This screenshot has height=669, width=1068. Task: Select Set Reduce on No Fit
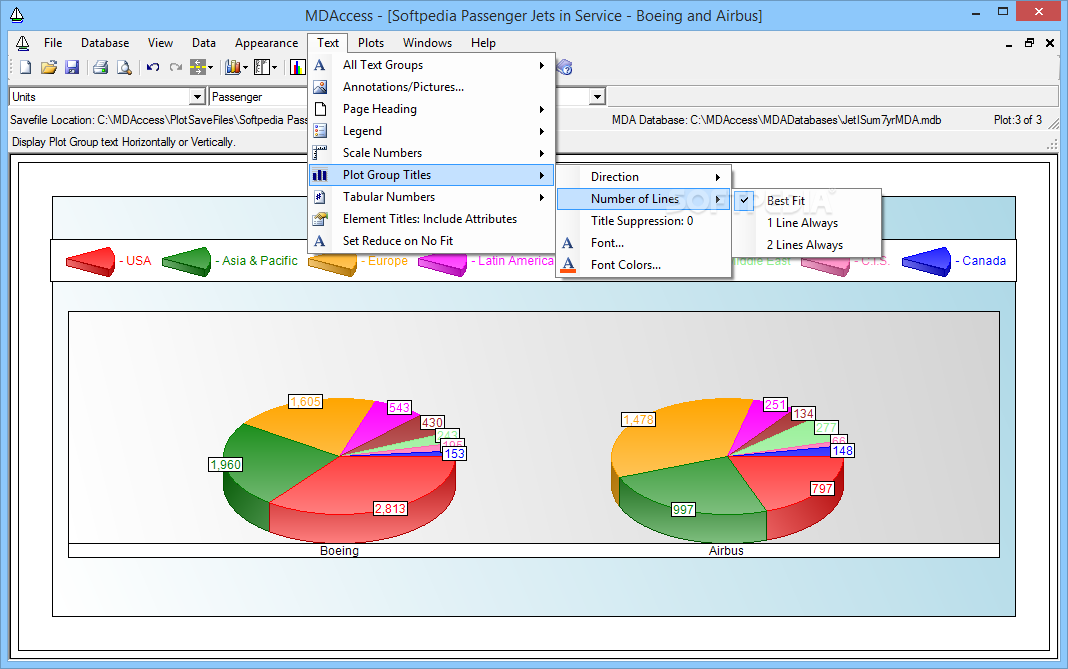tap(432, 240)
